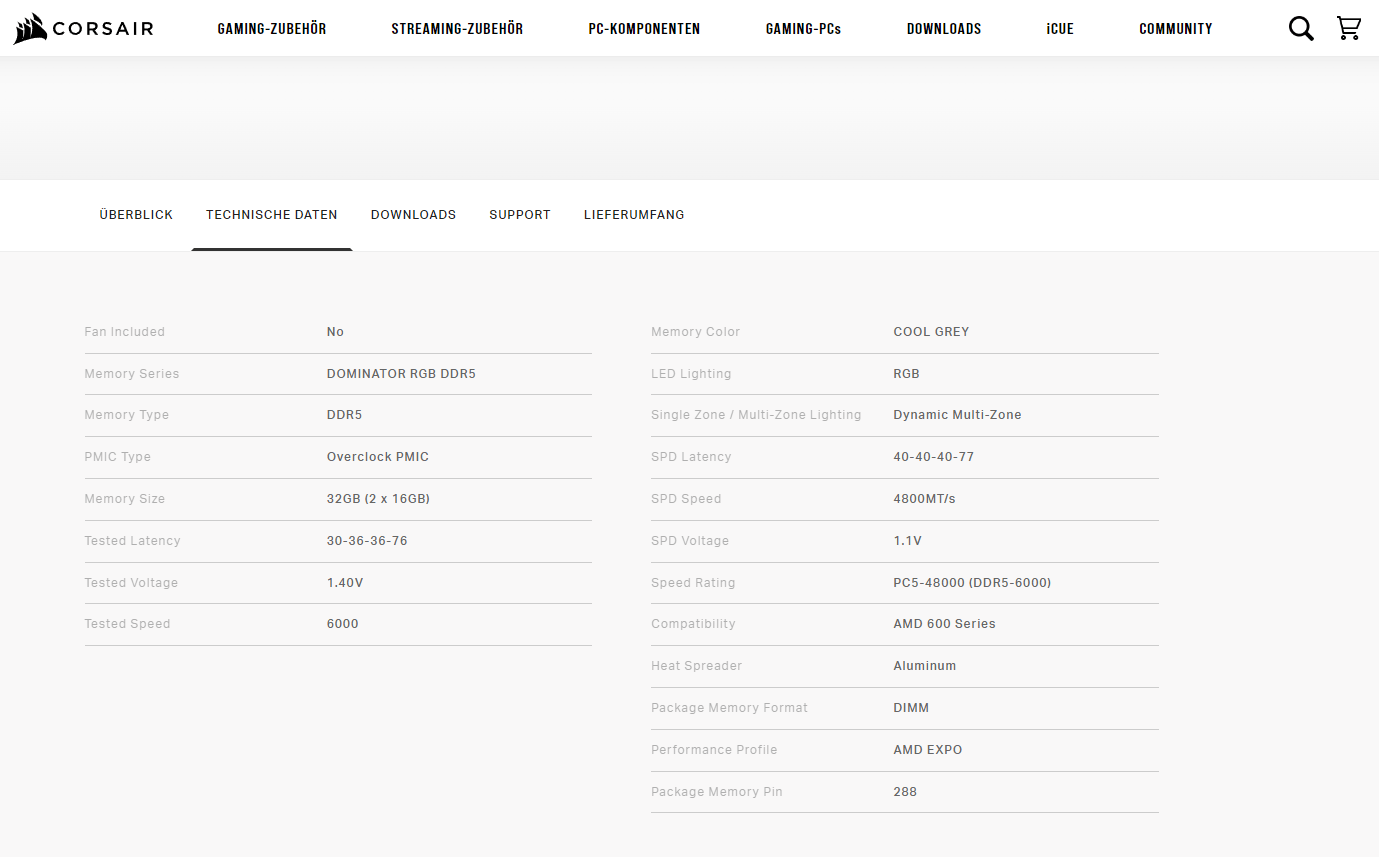Click the PC5-48000 (DDR5-6000) value
1379x857 pixels.
tap(972, 583)
